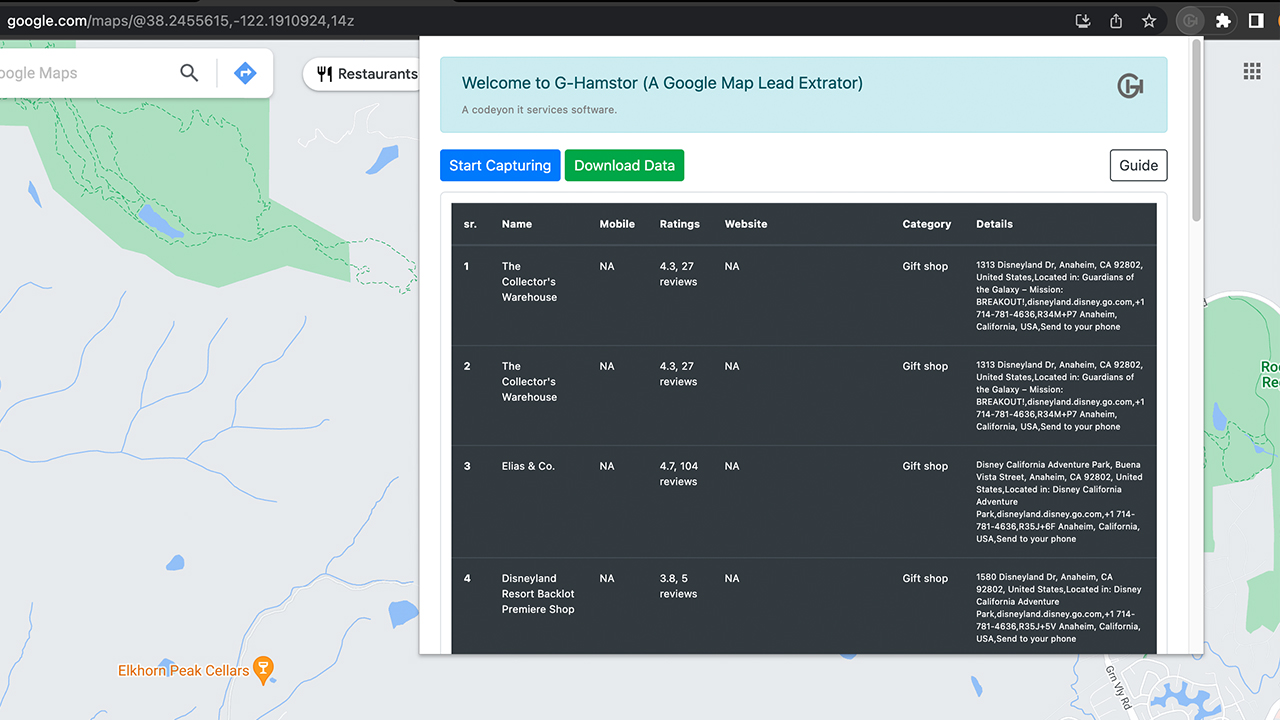The image size is (1280, 720).
Task: Click the 'Name' column header
Action: (x=517, y=224)
